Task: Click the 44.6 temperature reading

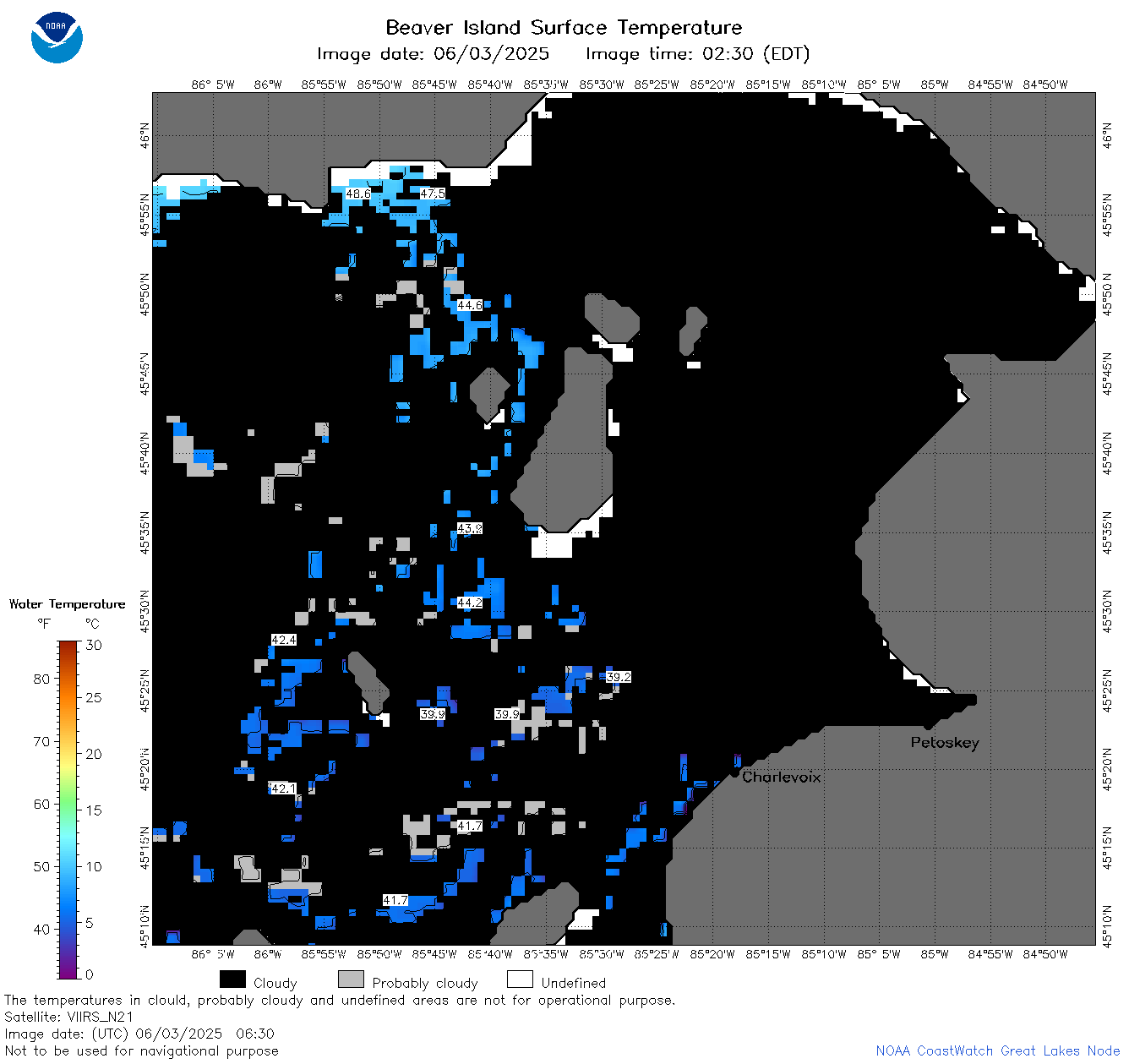Action: click(470, 305)
